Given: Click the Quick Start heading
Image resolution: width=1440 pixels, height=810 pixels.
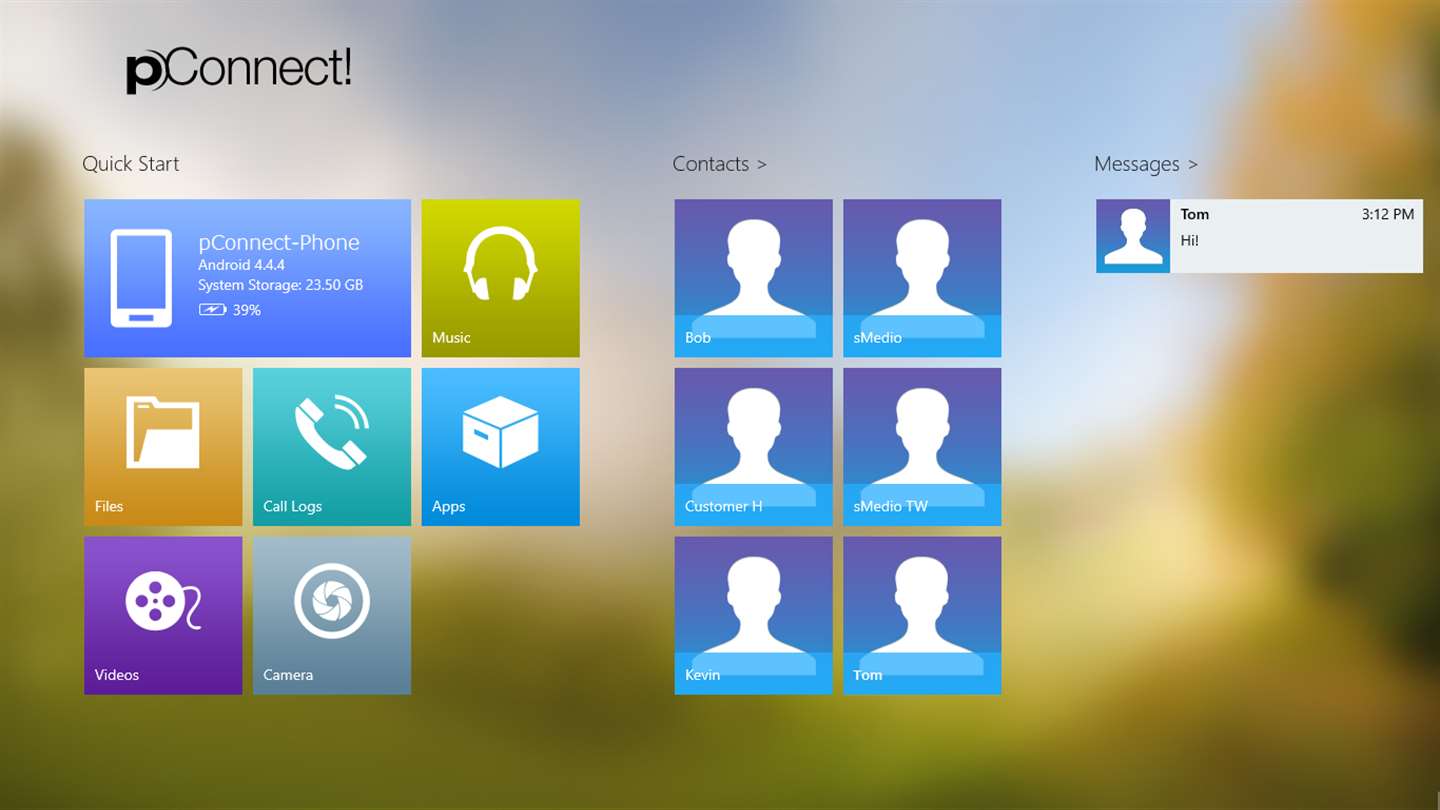Looking at the screenshot, I should point(131,164).
